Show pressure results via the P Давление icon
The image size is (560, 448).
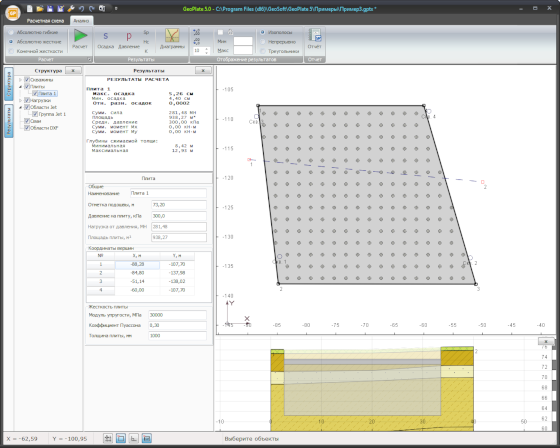click(x=129, y=39)
